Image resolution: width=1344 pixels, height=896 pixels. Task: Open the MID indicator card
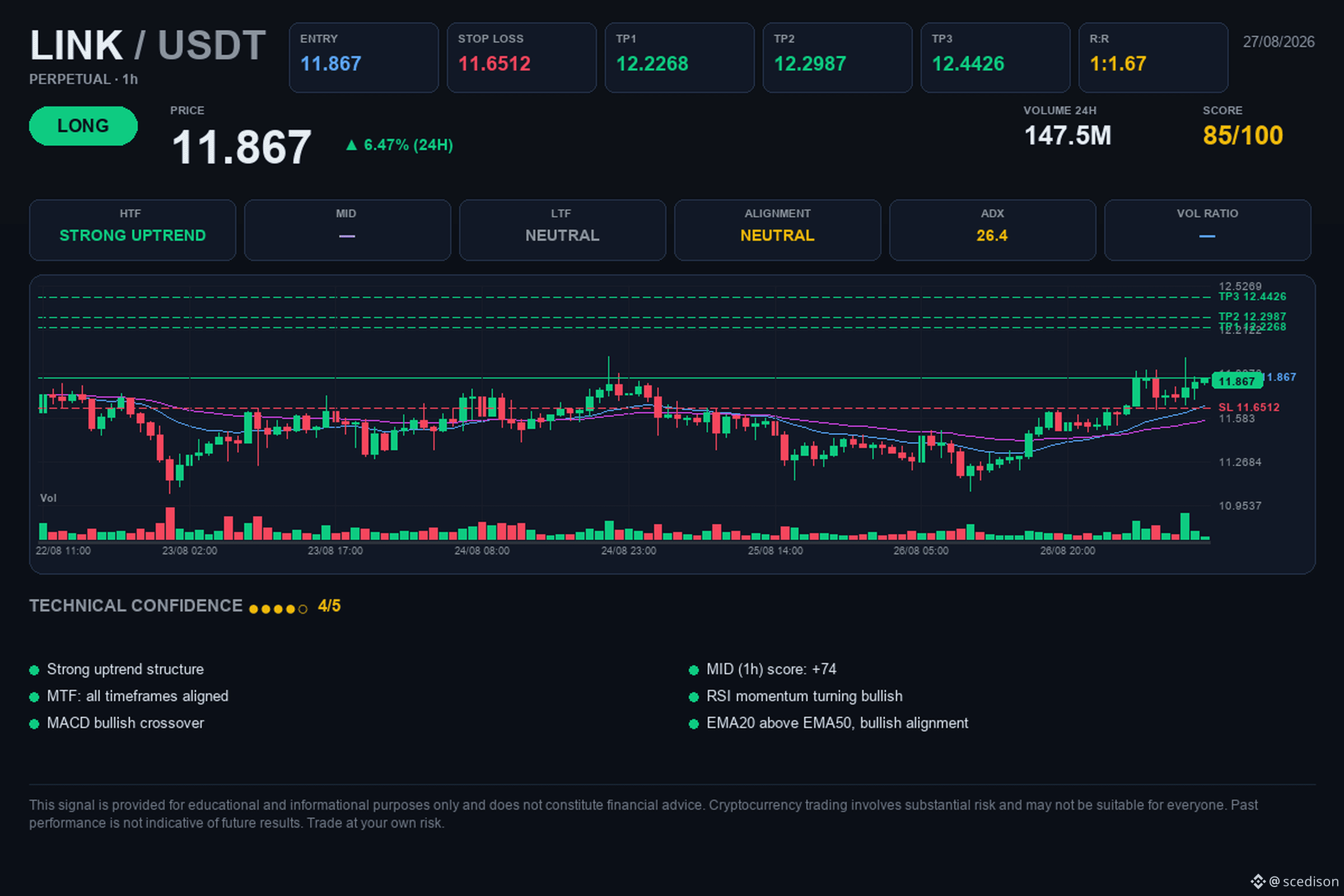(347, 230)
